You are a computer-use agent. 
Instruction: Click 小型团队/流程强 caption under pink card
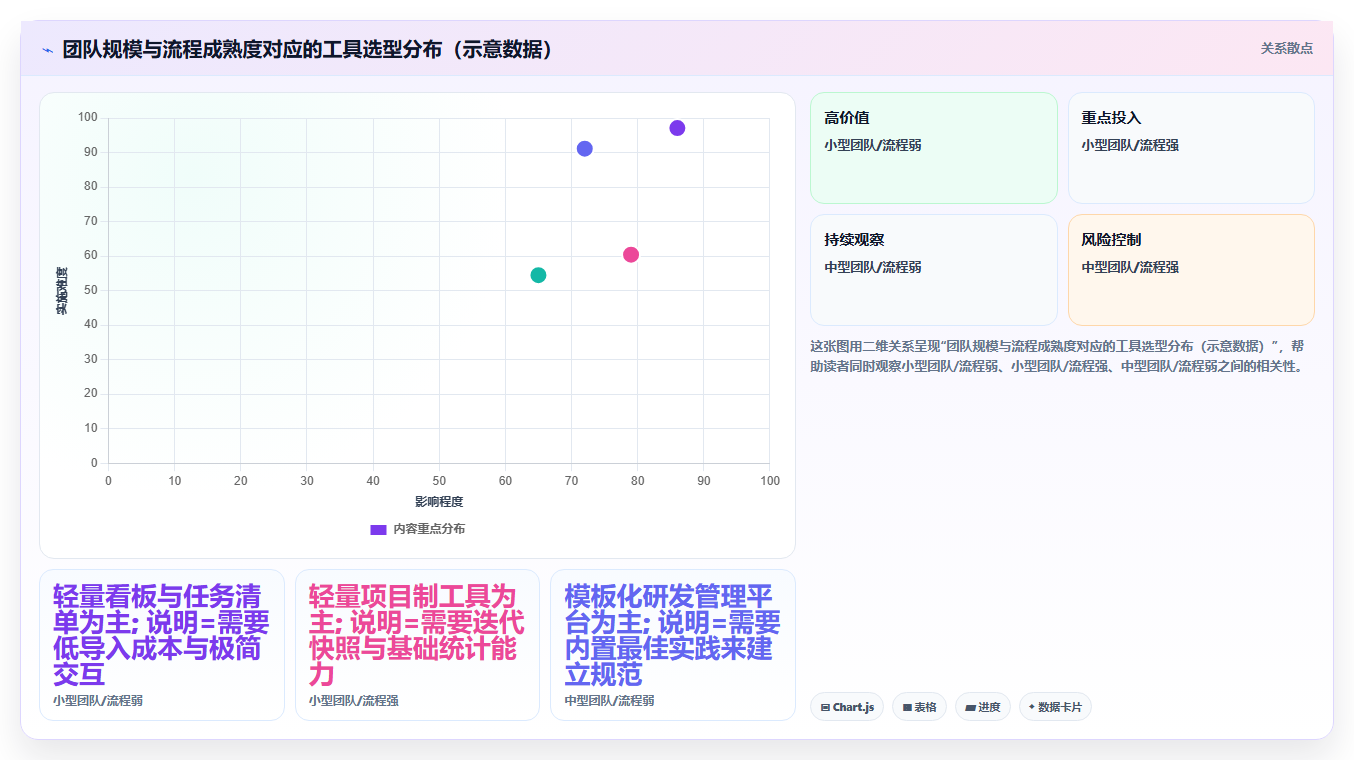click(x=354, y=701)
